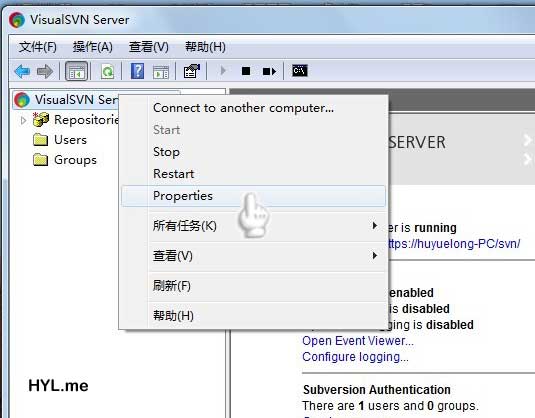535x418 pixels.
Task: Expand the 查看(V) context submenu arrow
Action: point(375,255)
